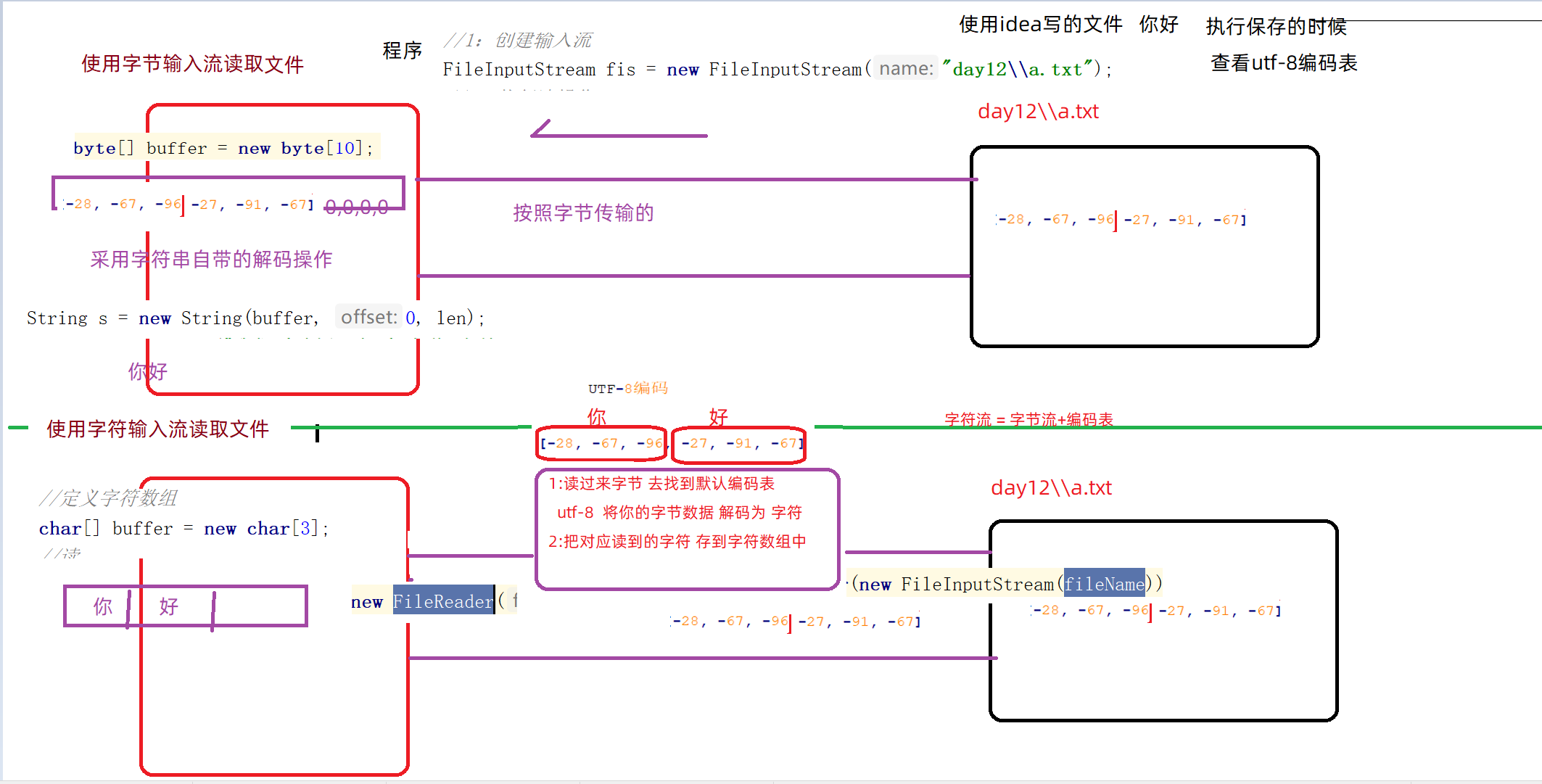Click red "day12\\a.txt" label above lower file box
Viewport: 1542px width, 784px height.
point(1051,488)
